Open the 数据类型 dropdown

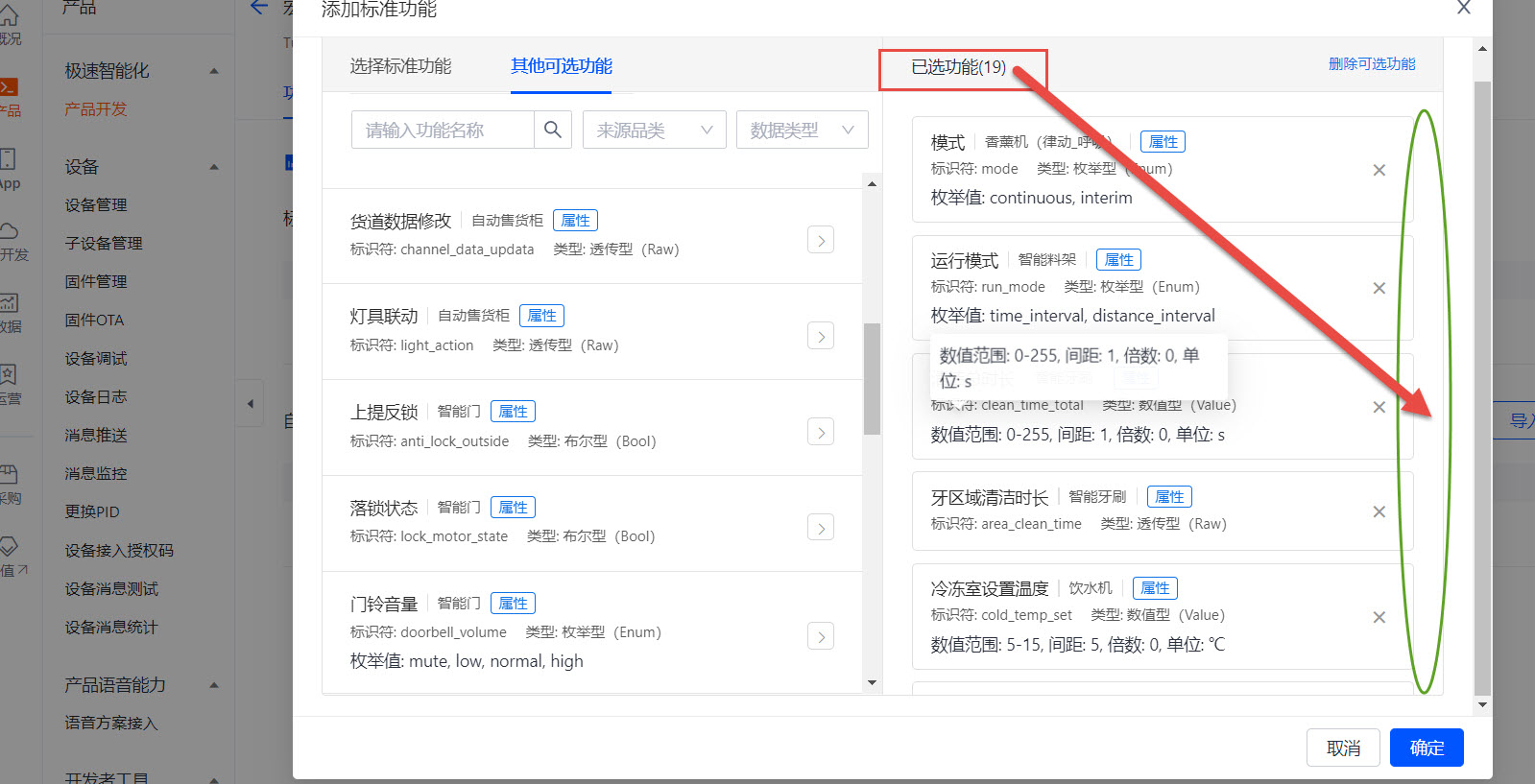point(802,130)
